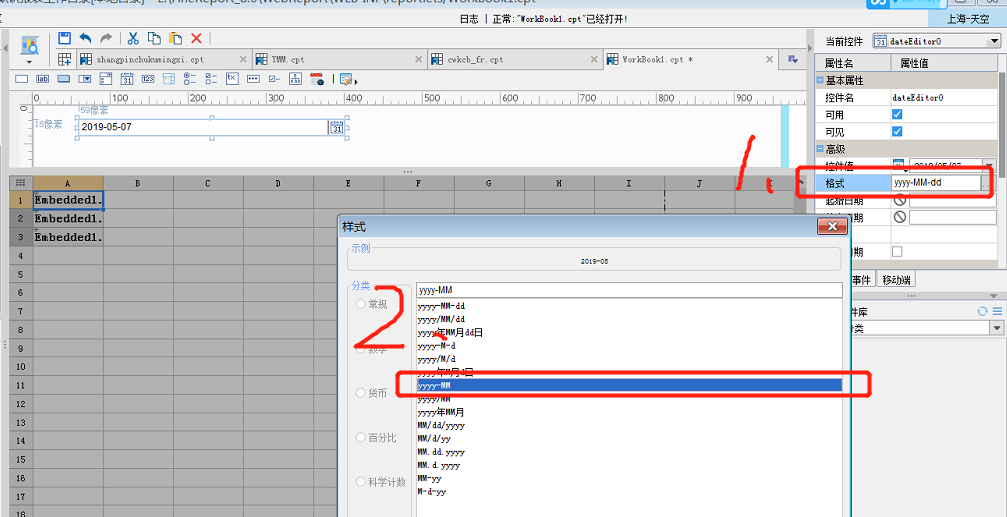Redo the previous action

(x=106, y=39)
